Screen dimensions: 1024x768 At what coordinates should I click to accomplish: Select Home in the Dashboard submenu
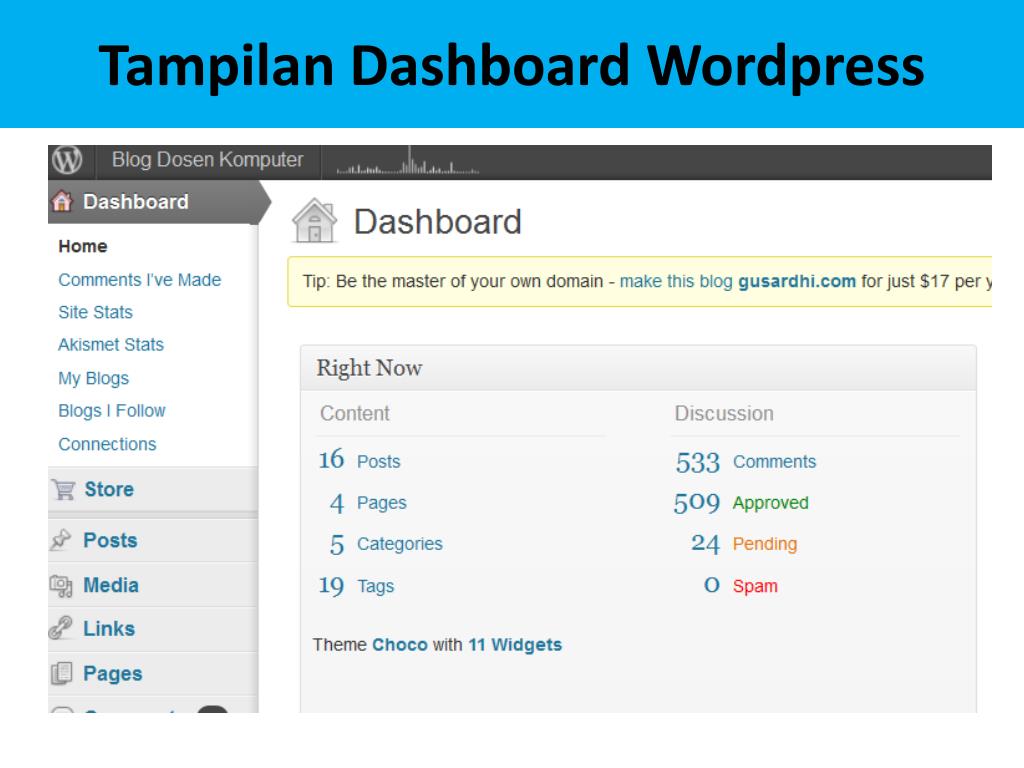82,246
